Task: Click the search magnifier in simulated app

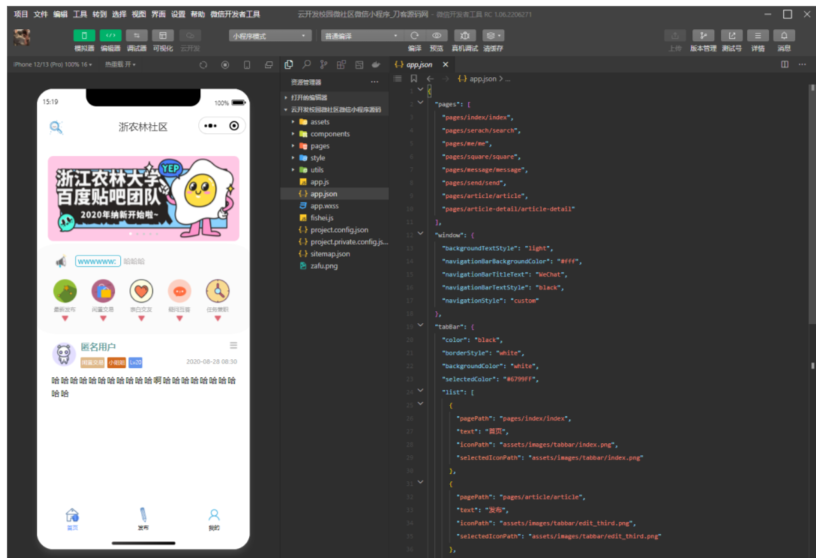Action: click(57, 127)
